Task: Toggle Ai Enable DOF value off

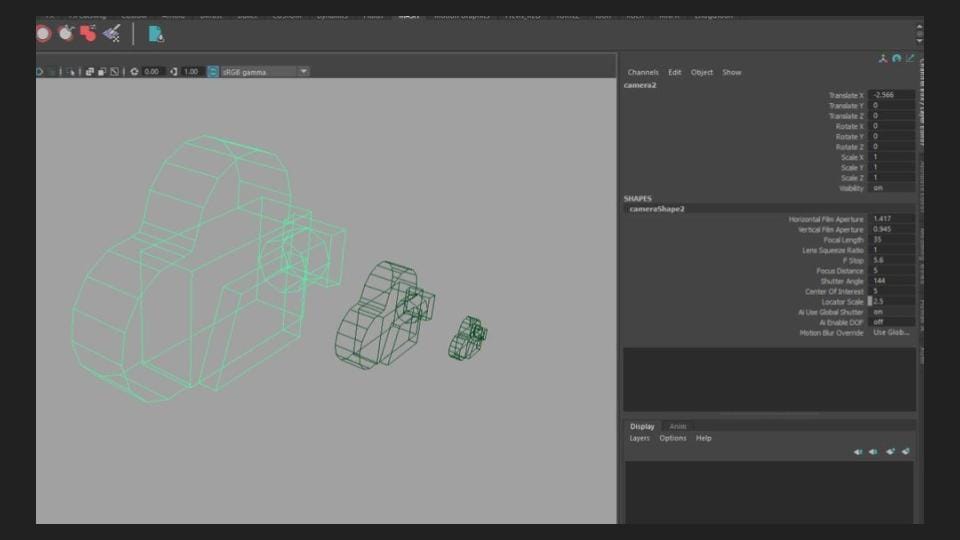Action: 891,322
